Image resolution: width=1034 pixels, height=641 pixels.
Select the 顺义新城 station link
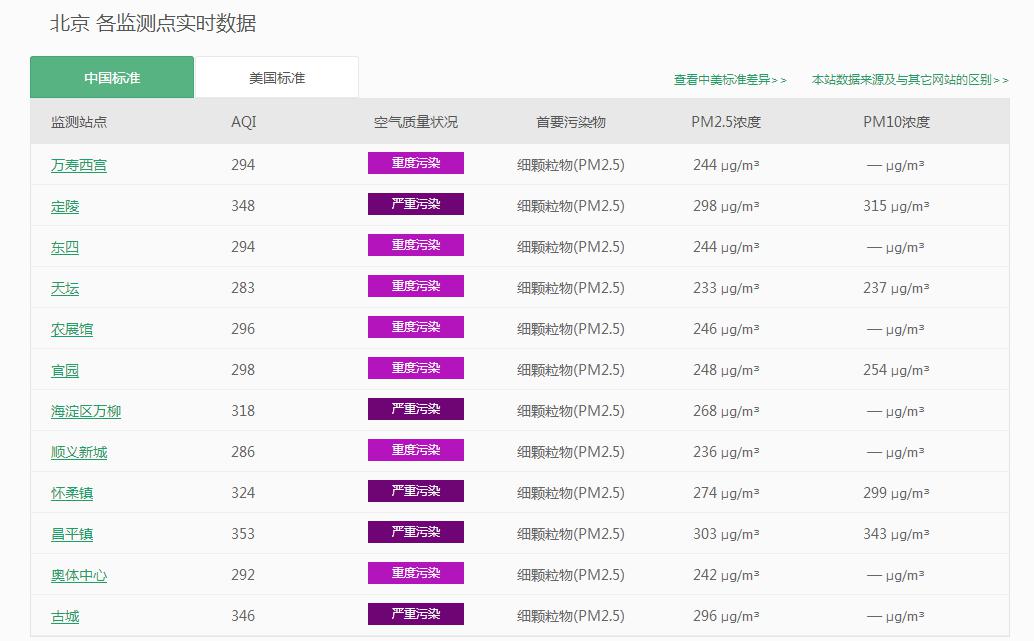coord(79,452)
